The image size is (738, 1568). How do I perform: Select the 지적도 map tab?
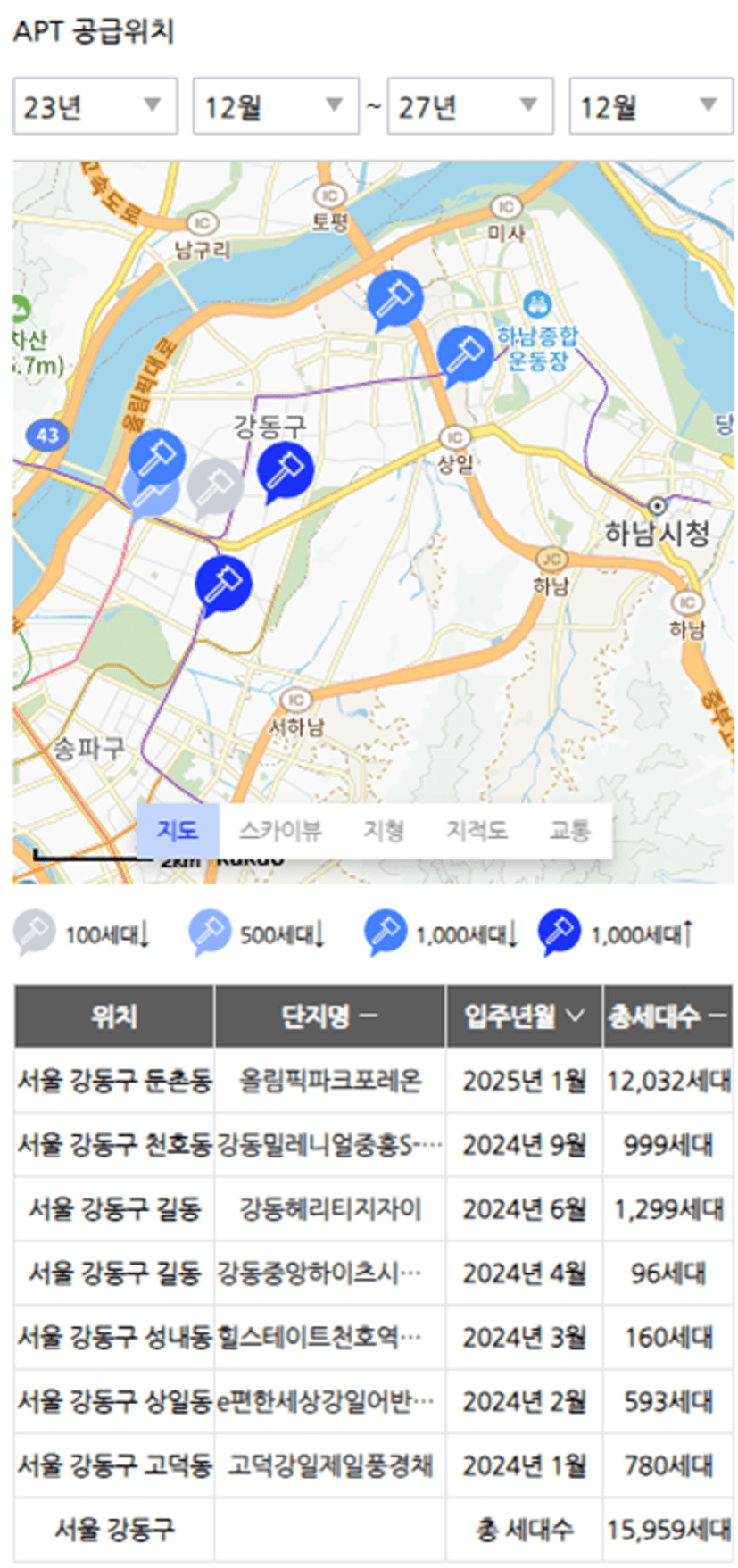click(477, 831)
